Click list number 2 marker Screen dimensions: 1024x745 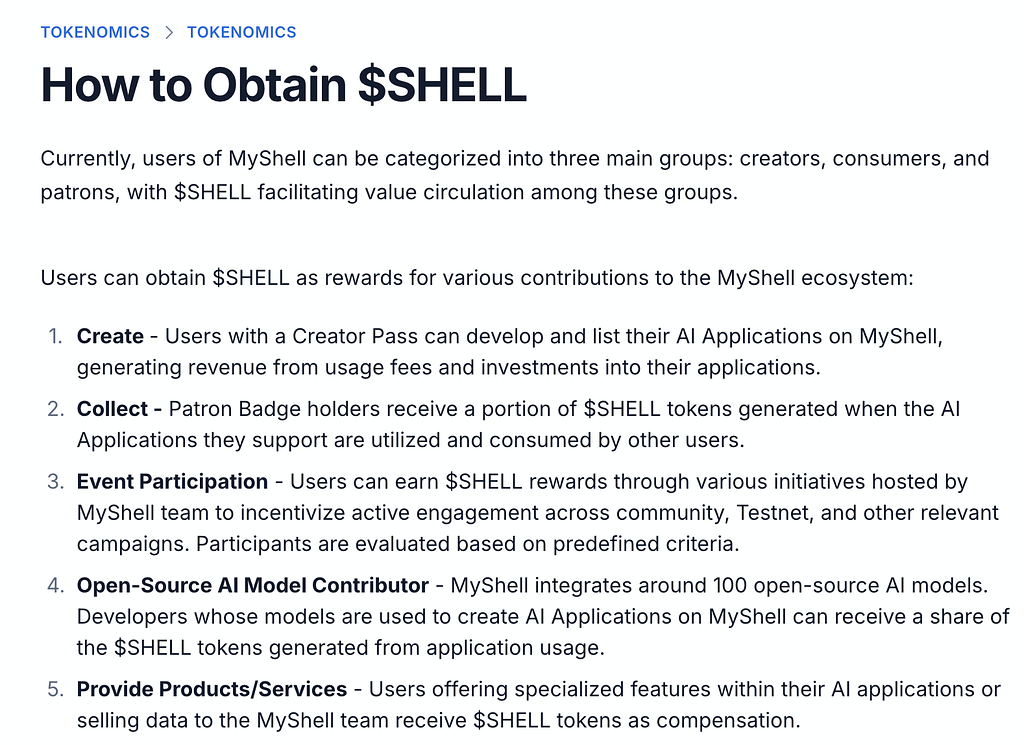(x=56, y=409)
